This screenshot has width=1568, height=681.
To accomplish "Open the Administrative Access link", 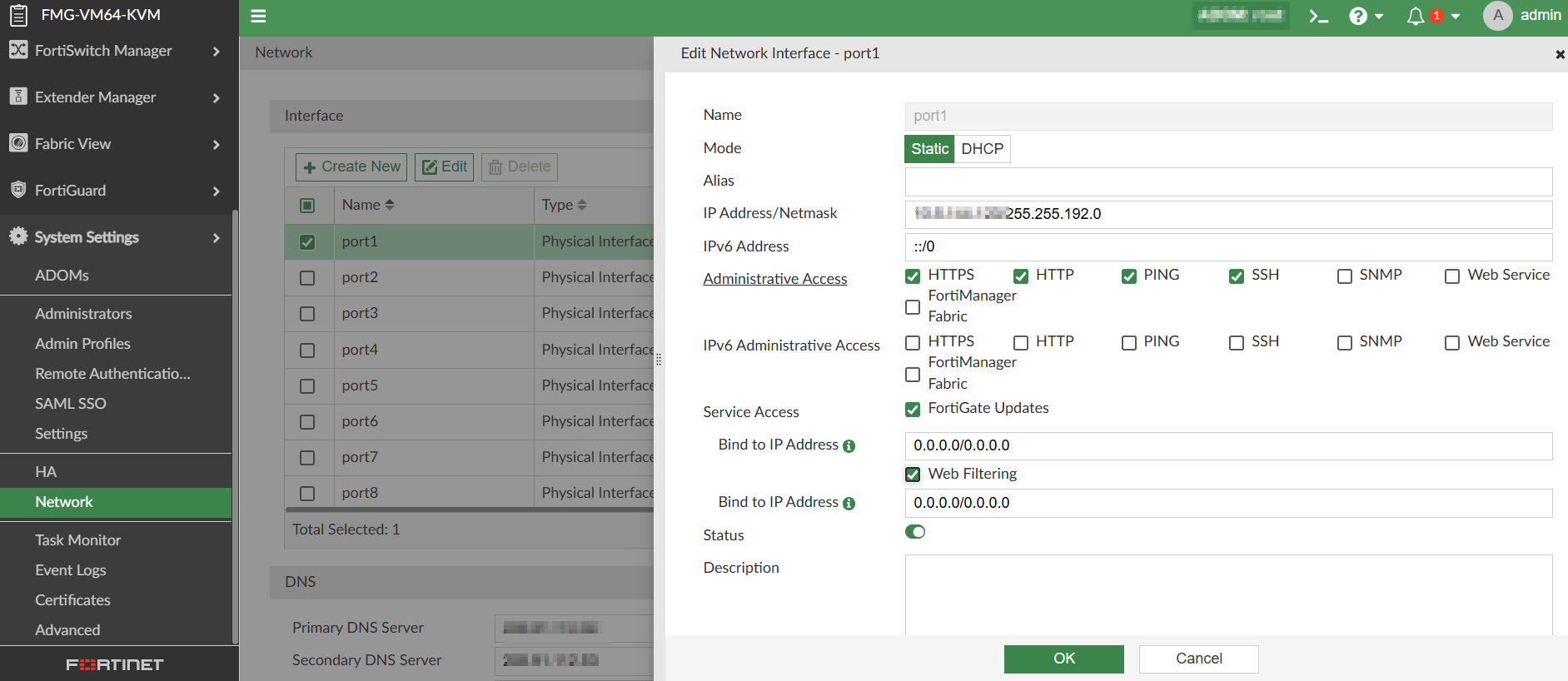I will pos(775,279).
